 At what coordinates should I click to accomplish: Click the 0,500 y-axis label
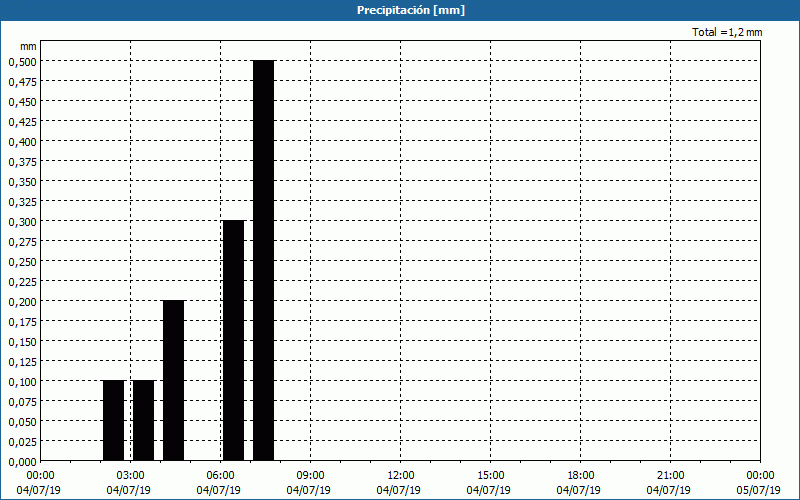pyautogui.click(x=22, y=62)
